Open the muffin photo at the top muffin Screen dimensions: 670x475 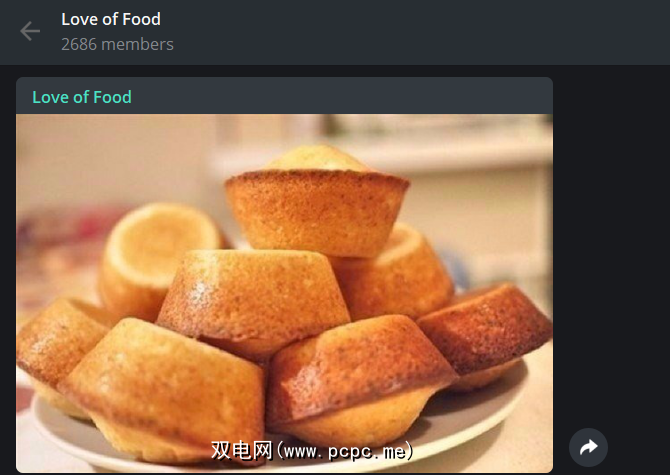[x=317, y=201]
